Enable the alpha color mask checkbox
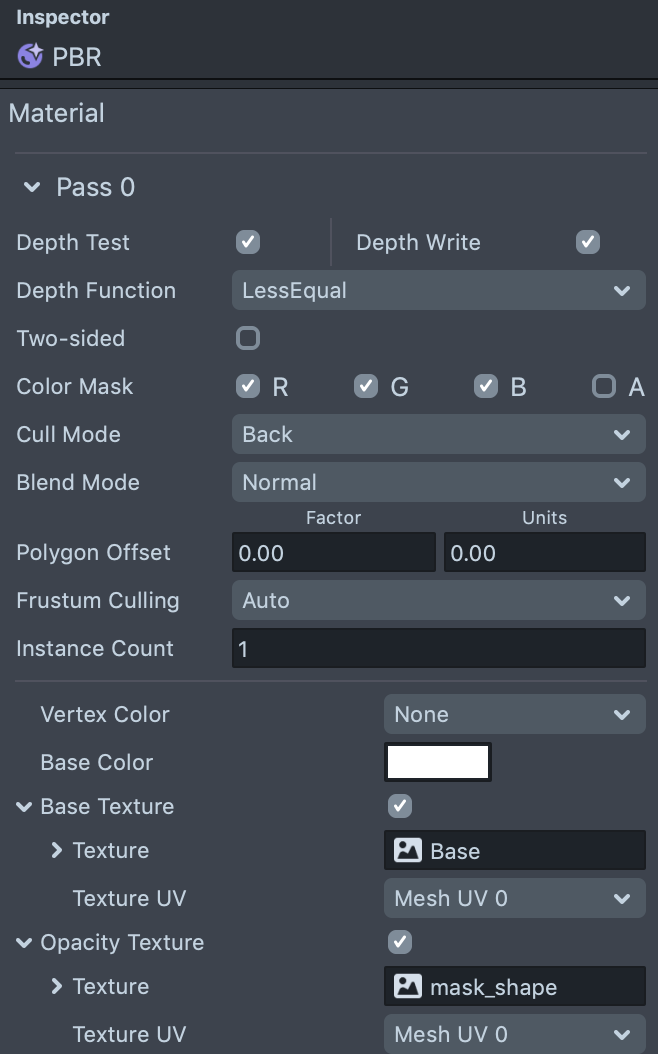This screenshot has height=1054, width=658. 603,386
